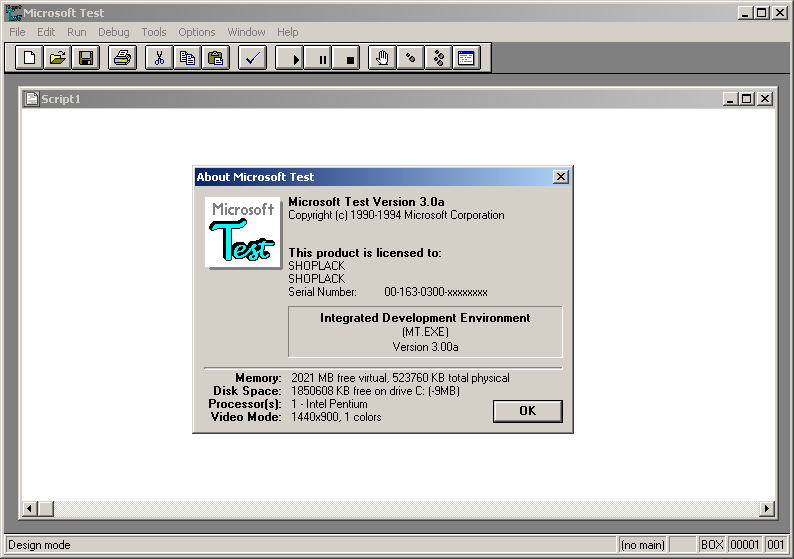Click the left arrow of horizontal scrollbar
Viewport: 794px width, 559px height.
(x=29, y=508)
